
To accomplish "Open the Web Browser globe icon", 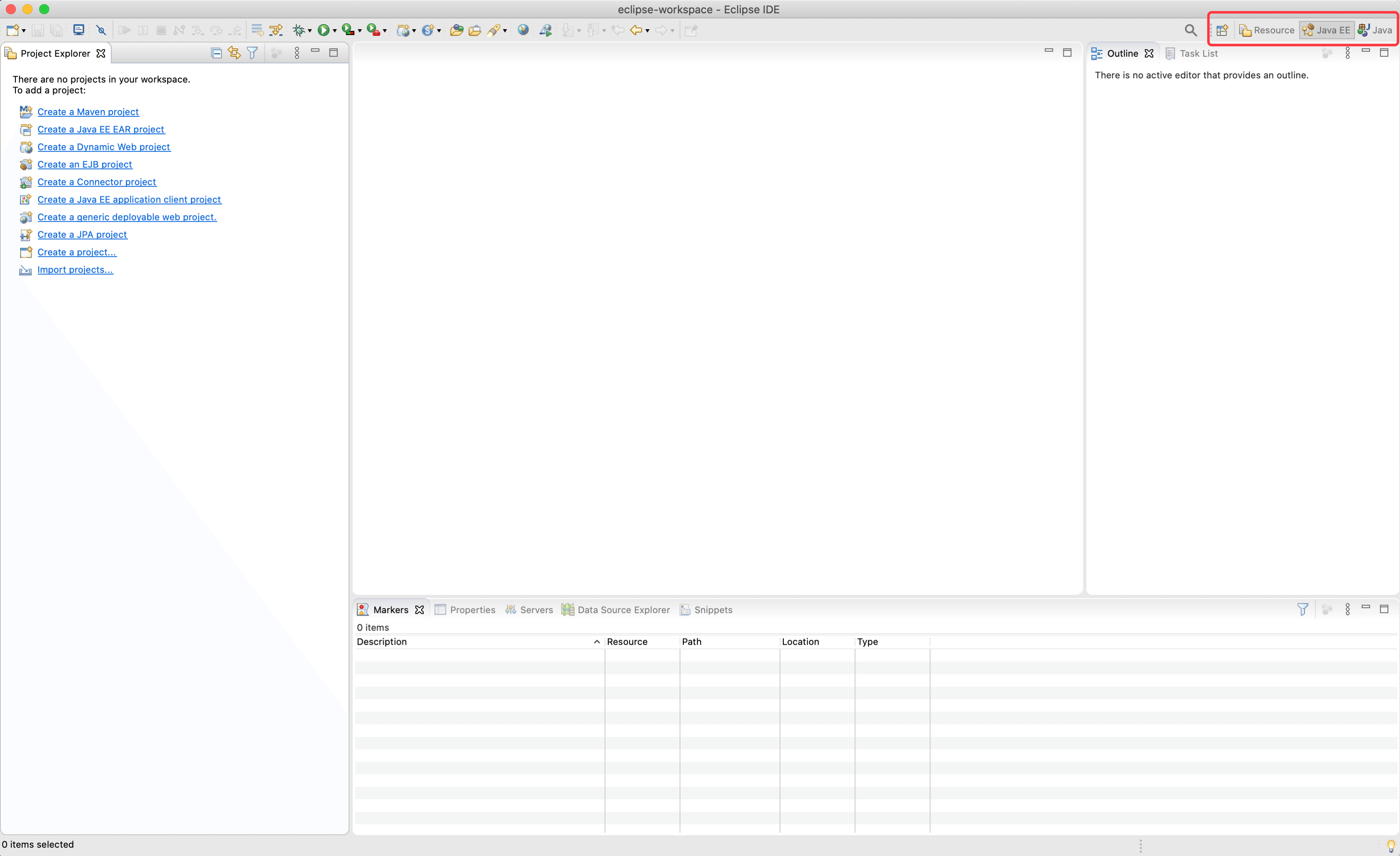I will 523,30.
